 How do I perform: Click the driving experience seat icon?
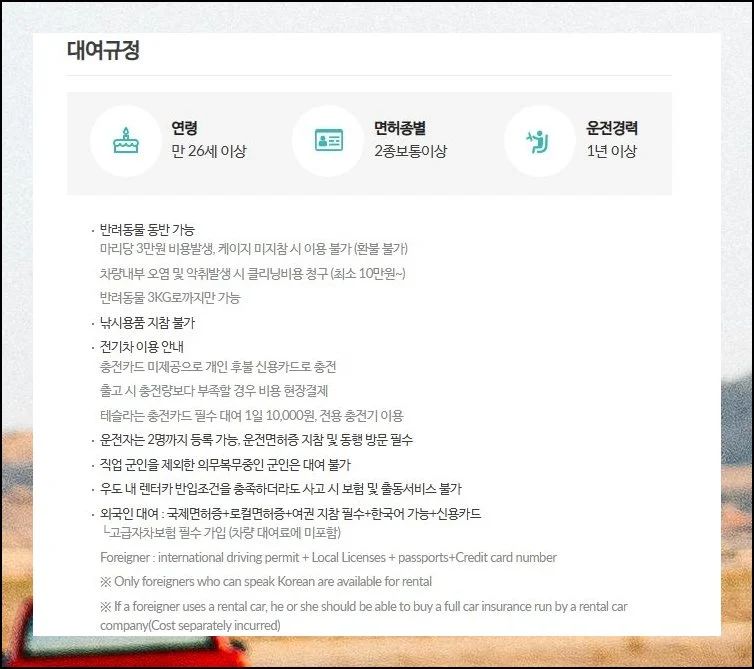coord(539,140)
